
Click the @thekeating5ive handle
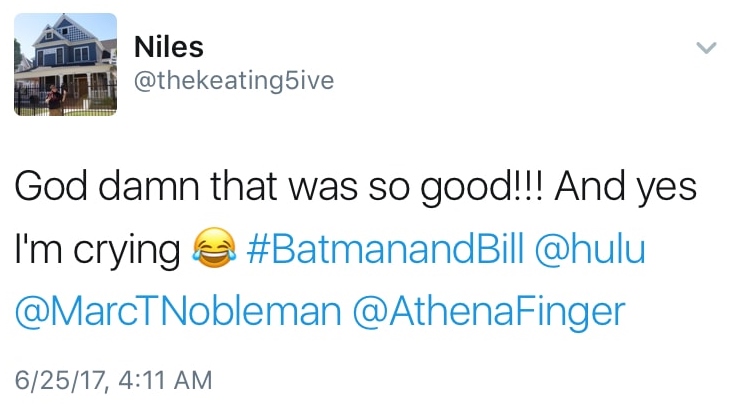pyautogui.click(x=233, y=82)
